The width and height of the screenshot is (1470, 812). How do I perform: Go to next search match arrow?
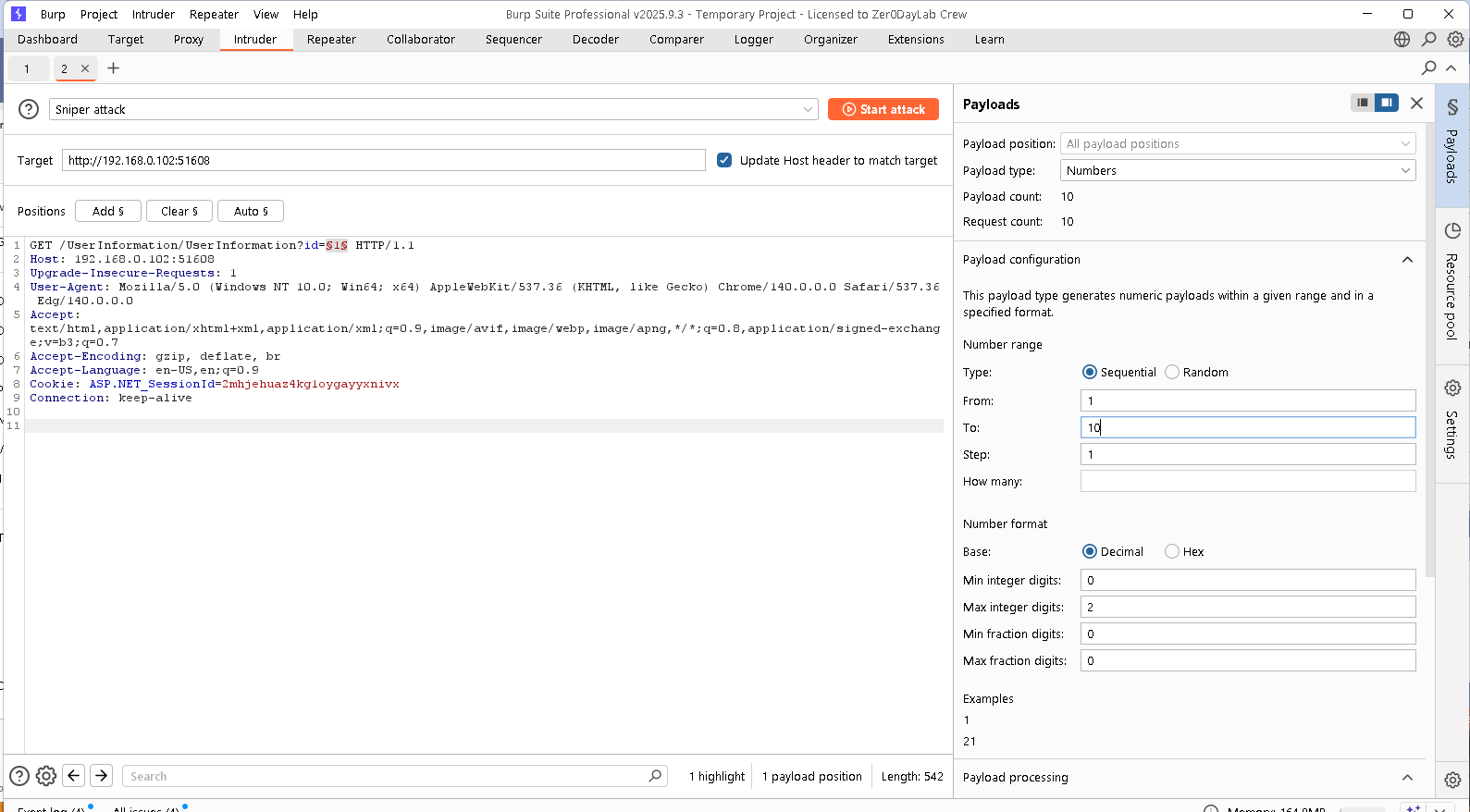[x=102, y=775]
